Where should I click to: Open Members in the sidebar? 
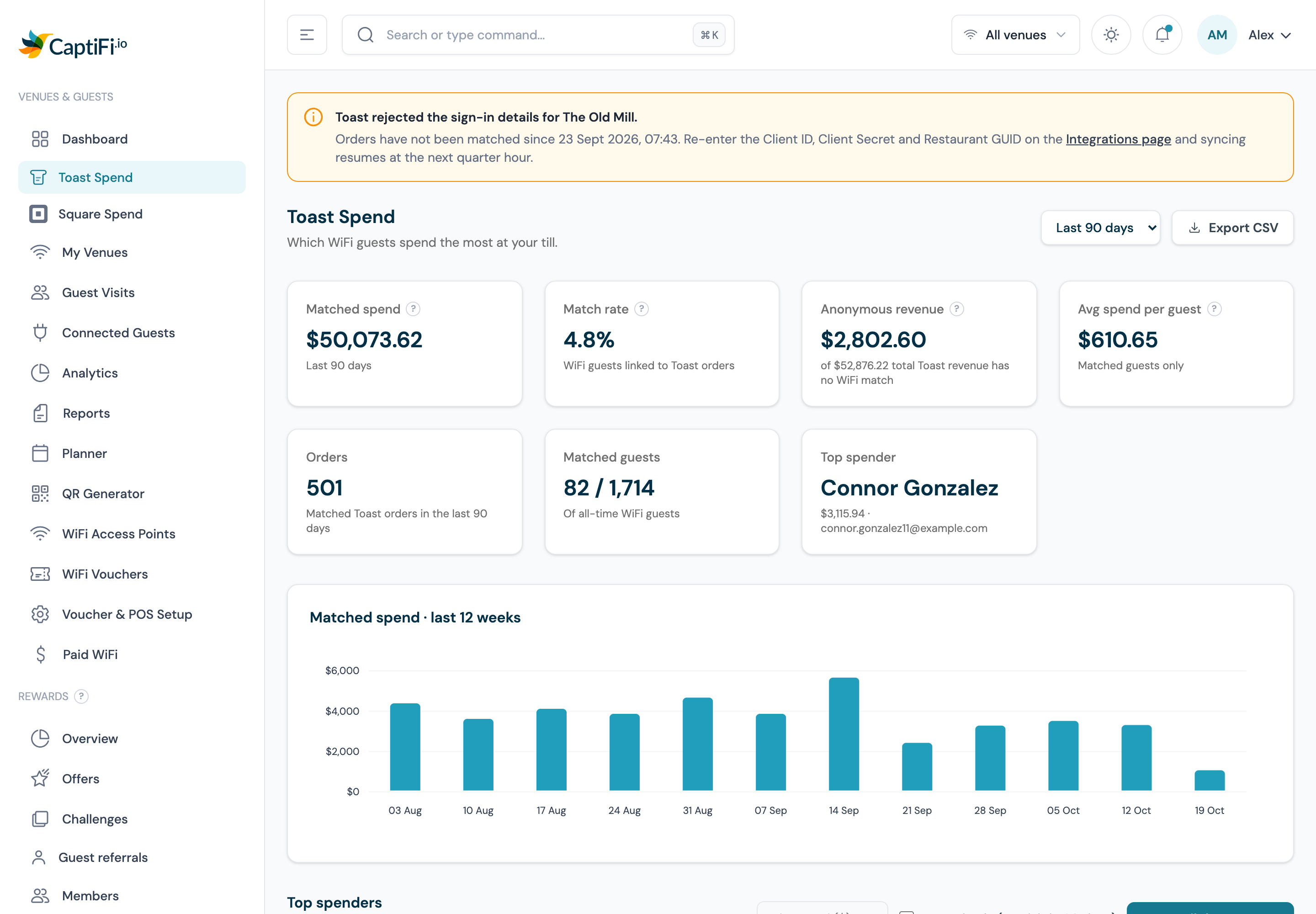[132, 896]
